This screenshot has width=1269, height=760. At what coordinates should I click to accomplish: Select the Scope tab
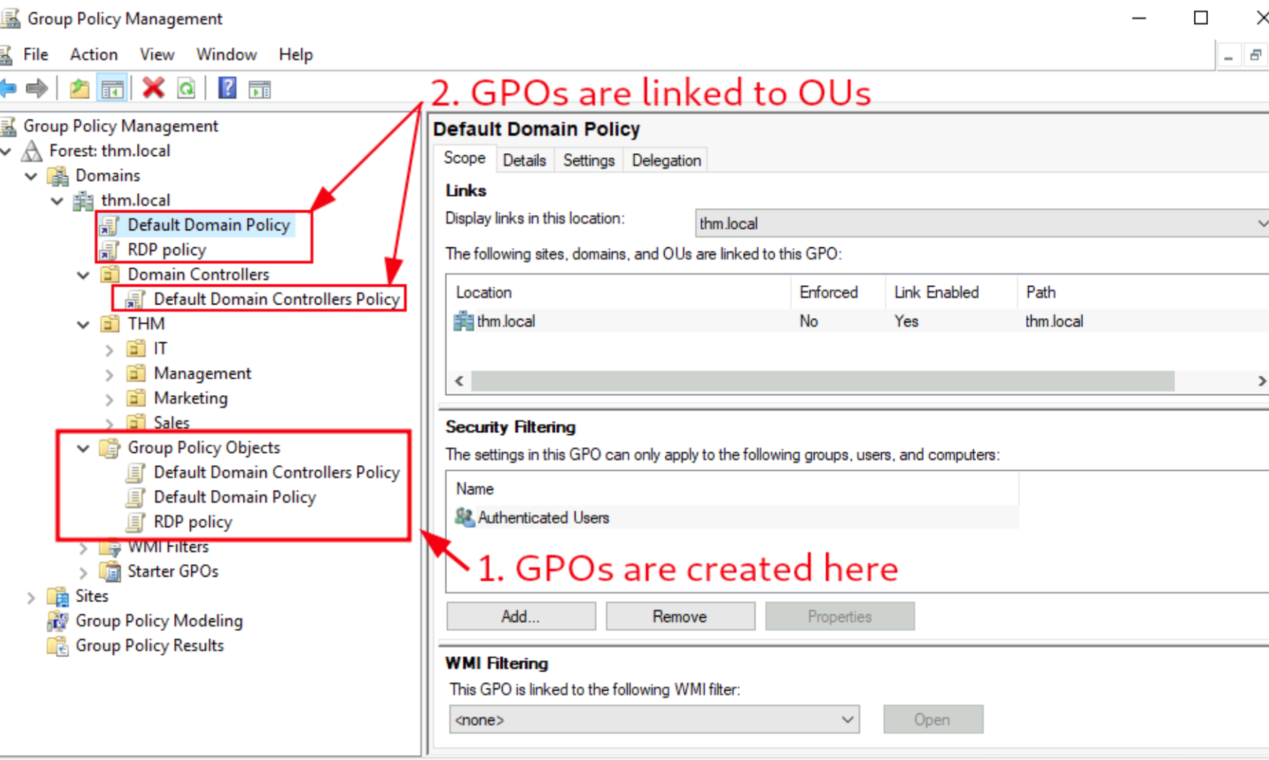465,158
